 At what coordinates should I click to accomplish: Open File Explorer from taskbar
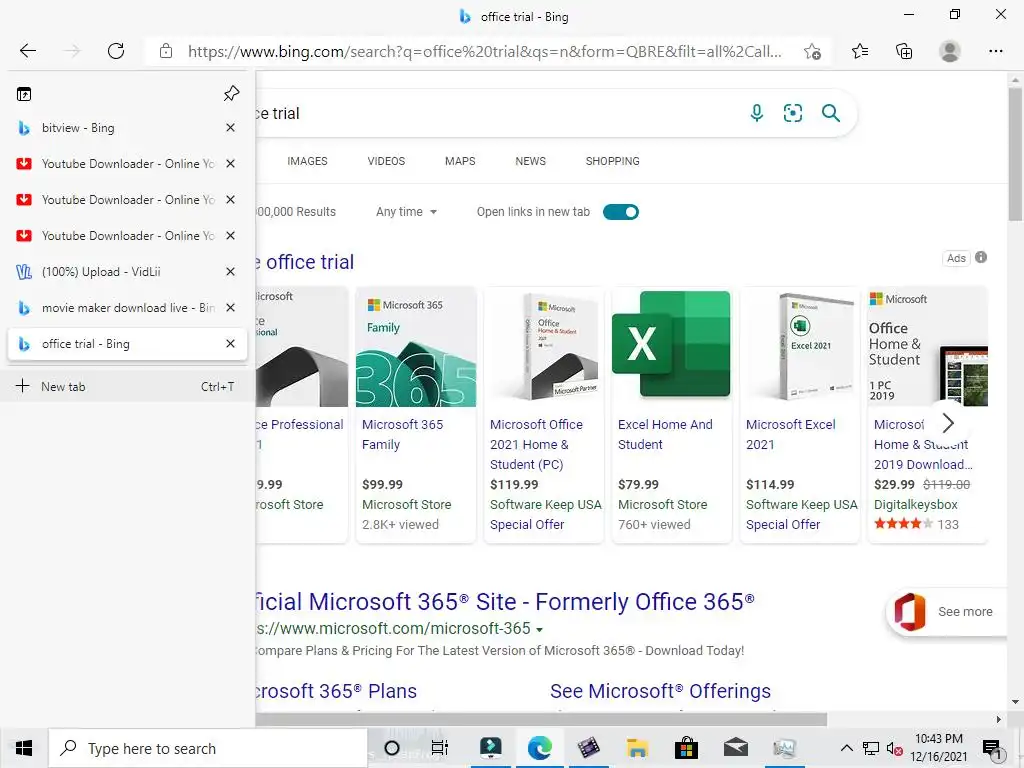[x=637, y=748]
